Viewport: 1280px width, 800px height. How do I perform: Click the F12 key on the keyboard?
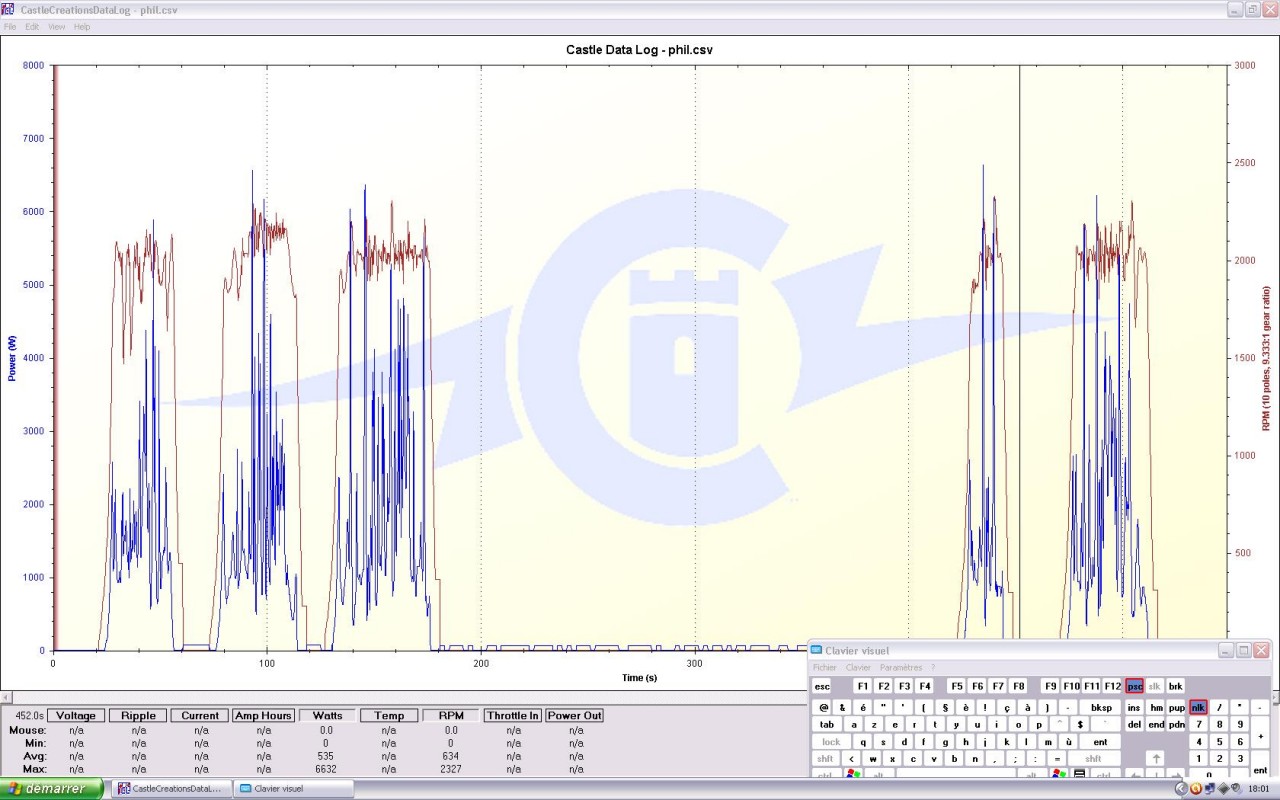click(x=1112, y=686)
